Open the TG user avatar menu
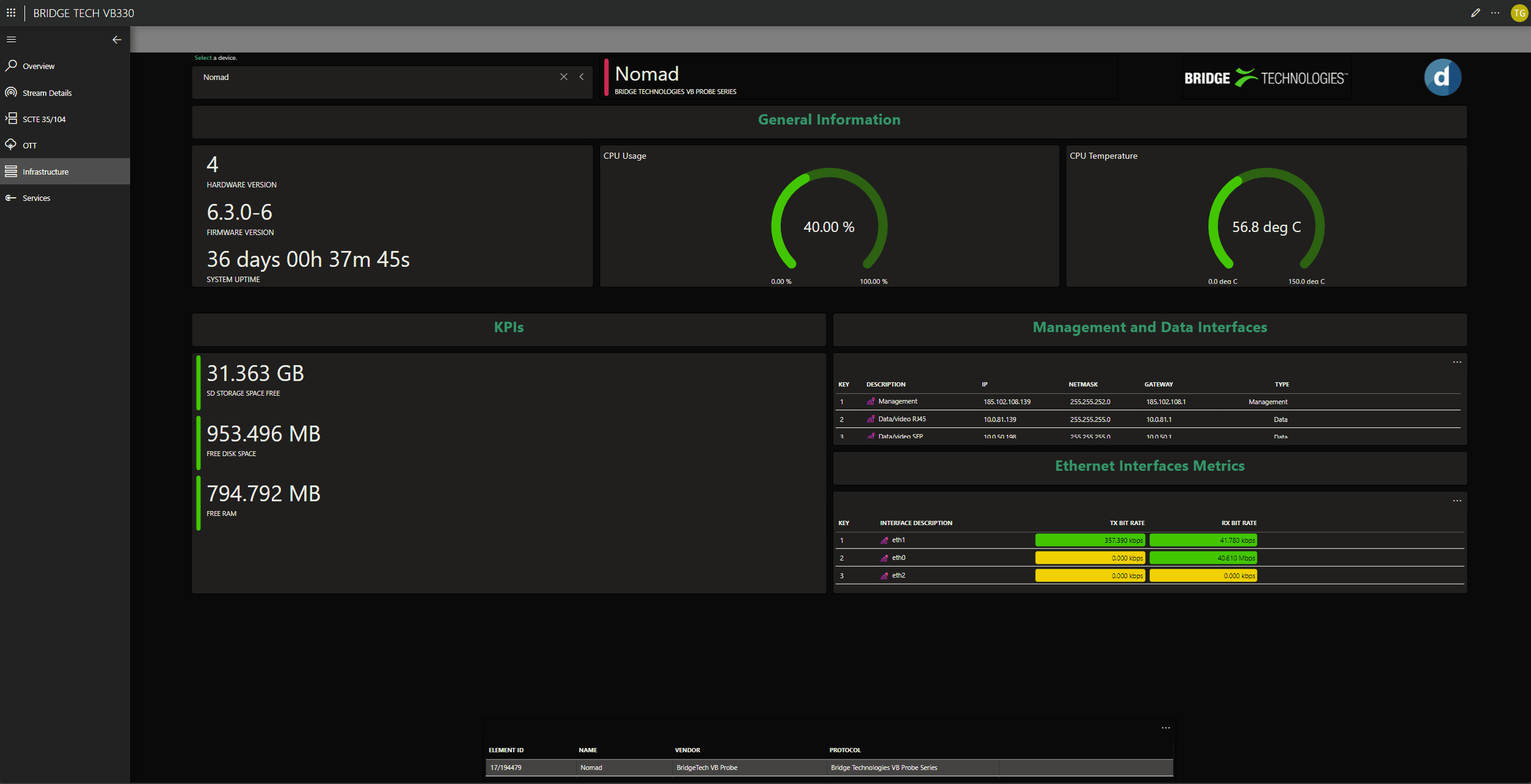The height and width of the screenshot is (784, 1531). [x=1519, y=13]
